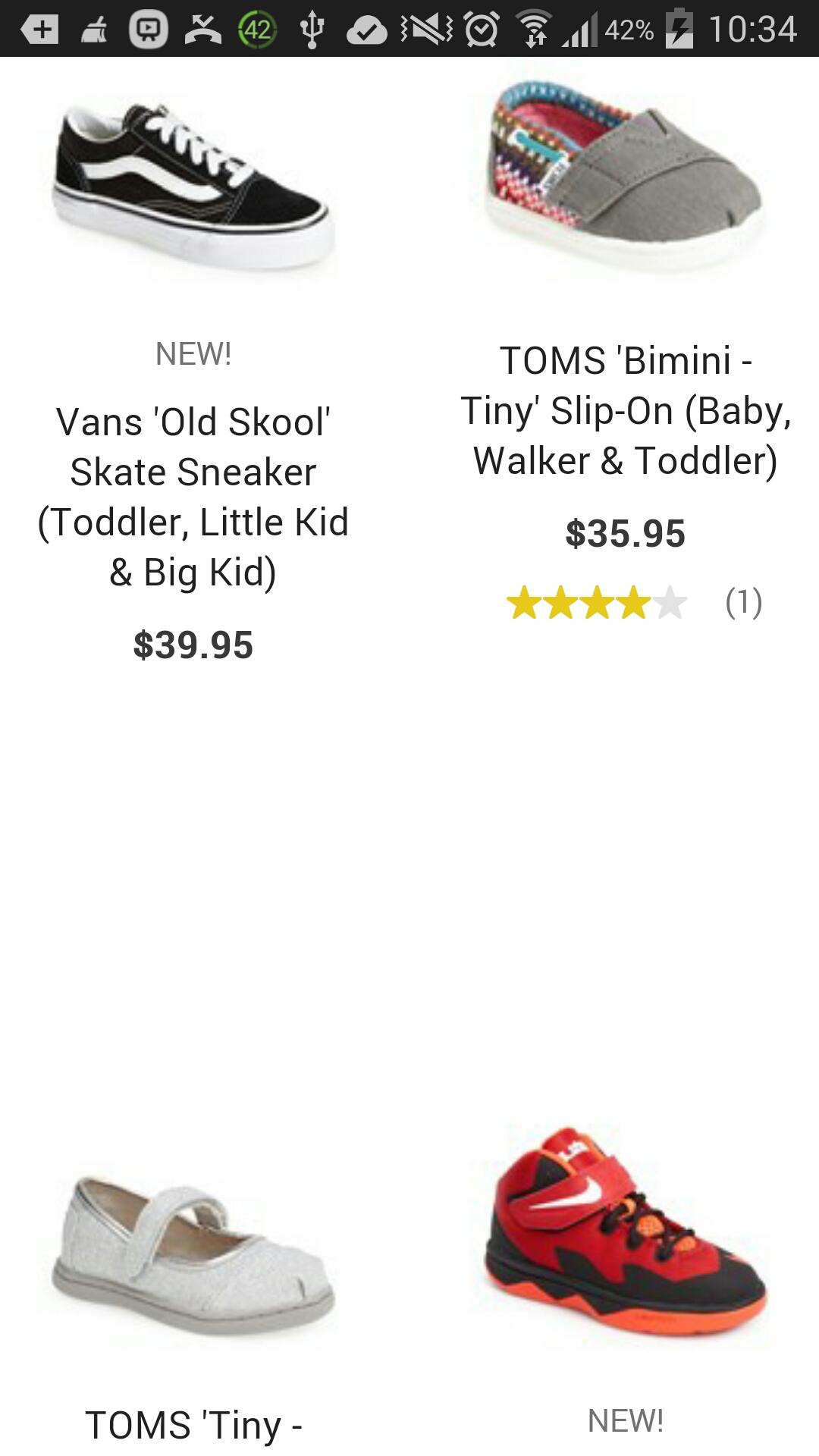Click the $39.95 price of Vans sneaker

point(193,645)
